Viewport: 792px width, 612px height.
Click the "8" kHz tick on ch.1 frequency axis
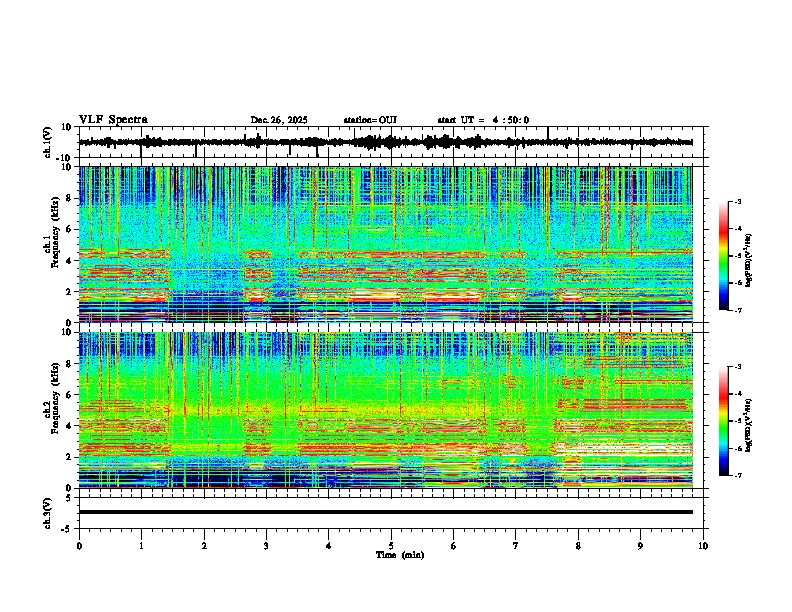69,198
